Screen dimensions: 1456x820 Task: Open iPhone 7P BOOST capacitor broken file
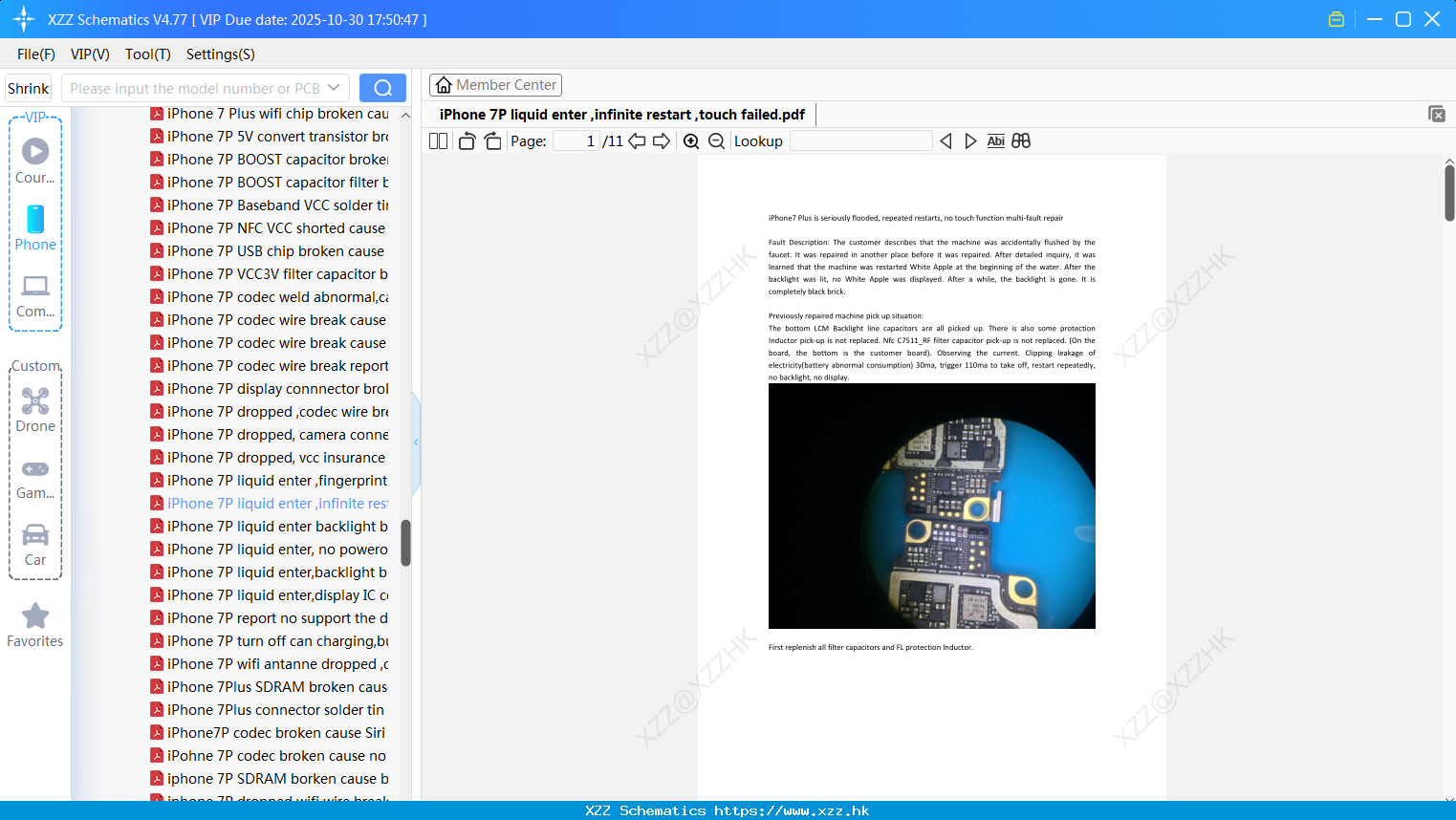[270, 160]
